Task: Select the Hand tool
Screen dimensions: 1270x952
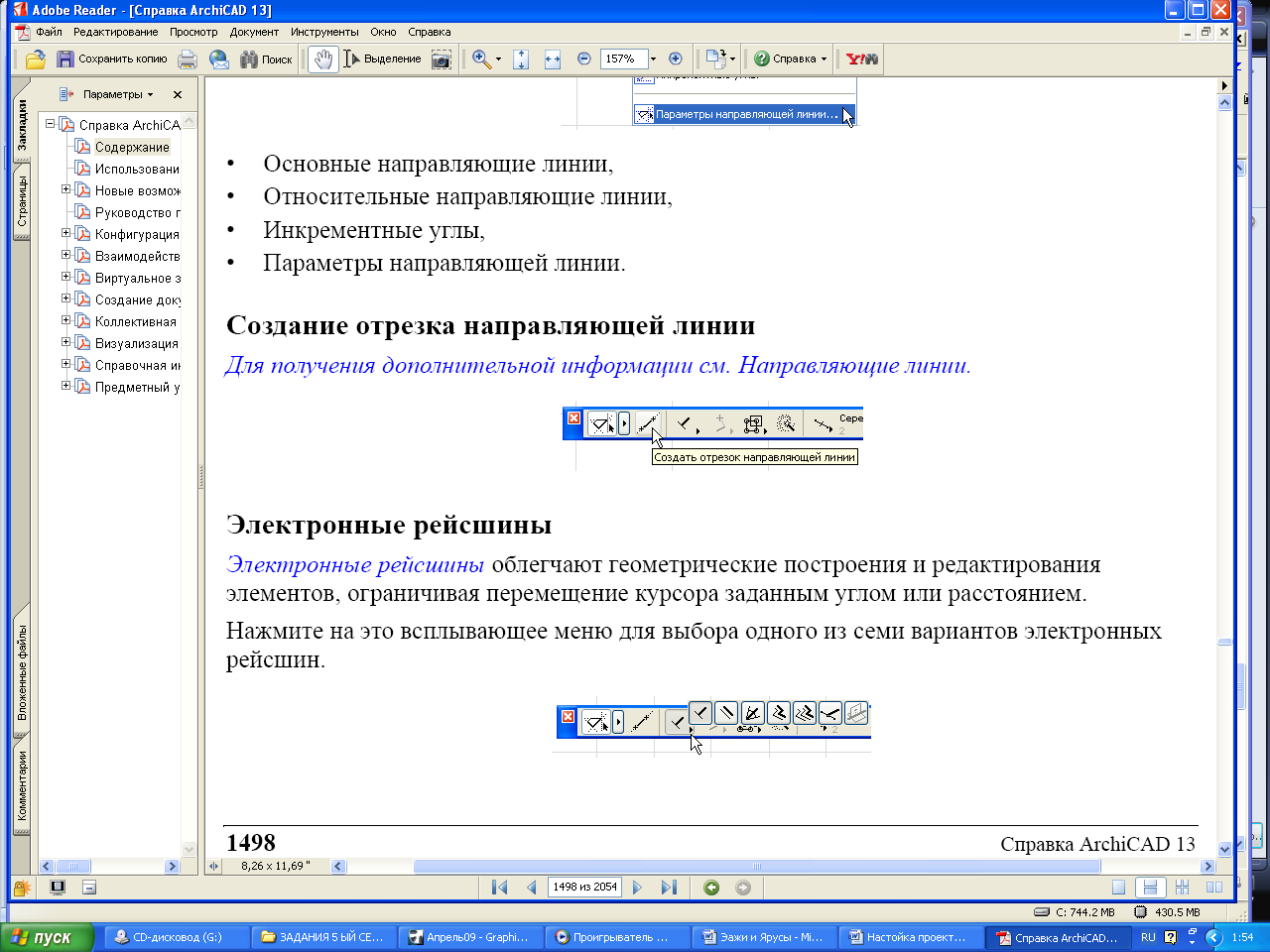Action: [322, 59]
